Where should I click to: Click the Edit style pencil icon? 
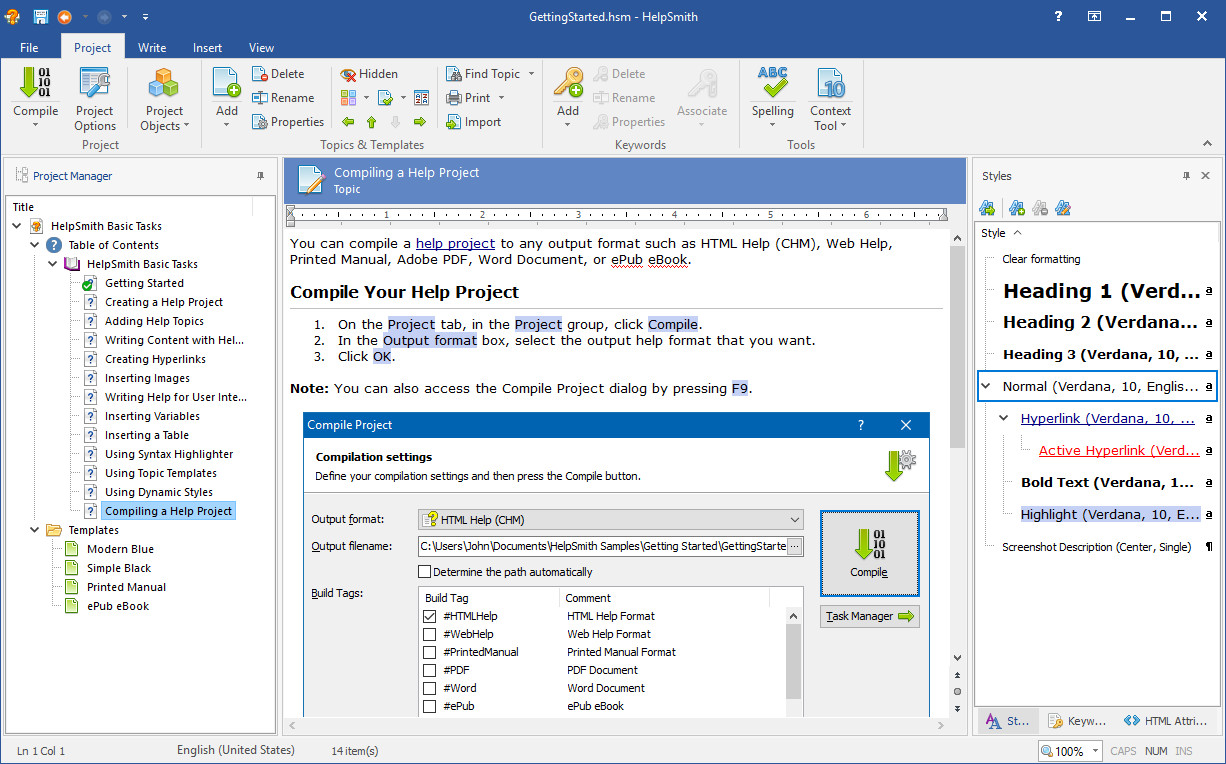click(1063, 208)
